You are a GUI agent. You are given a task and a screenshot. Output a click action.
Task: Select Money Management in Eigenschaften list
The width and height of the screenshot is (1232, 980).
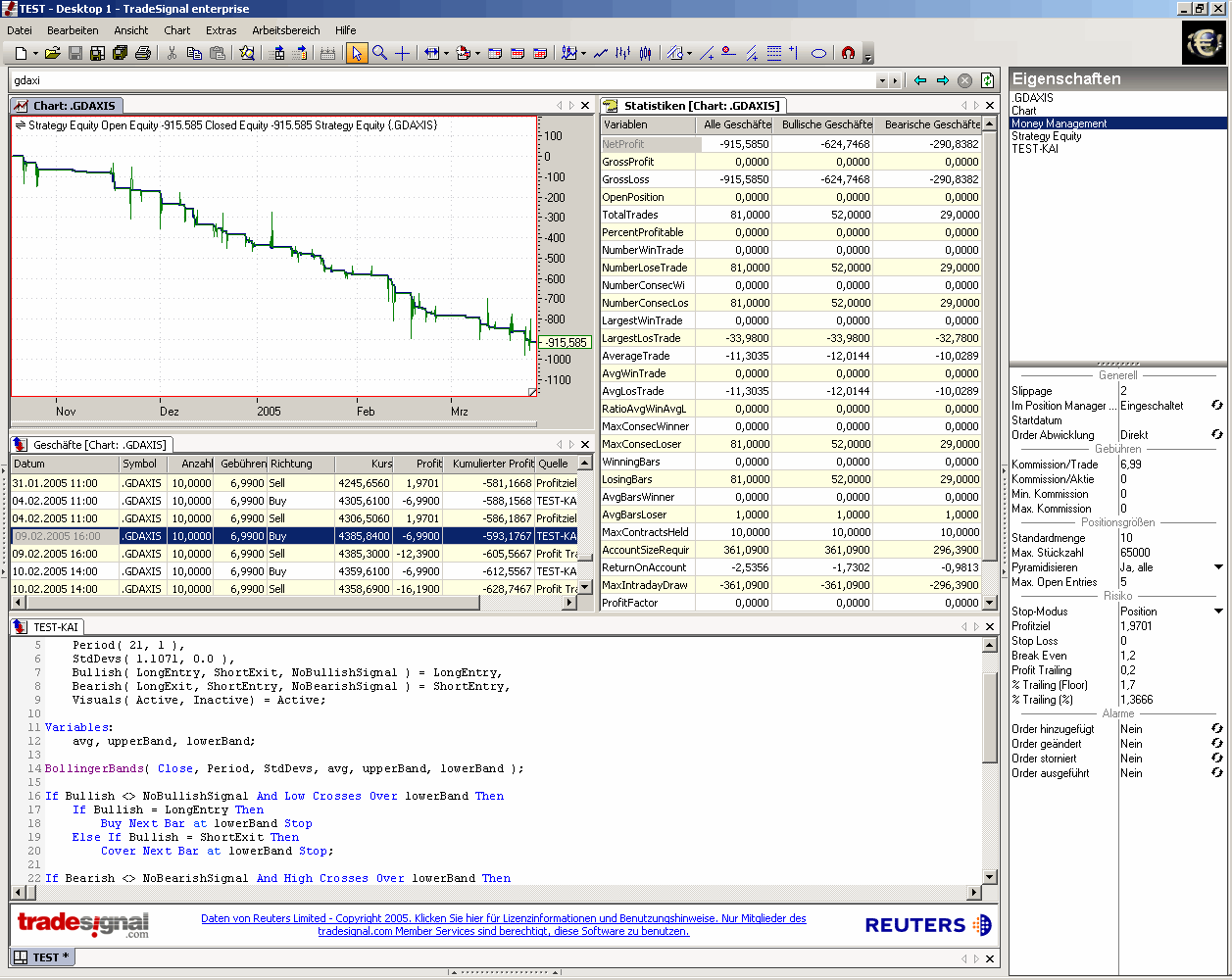point(1118,123)
